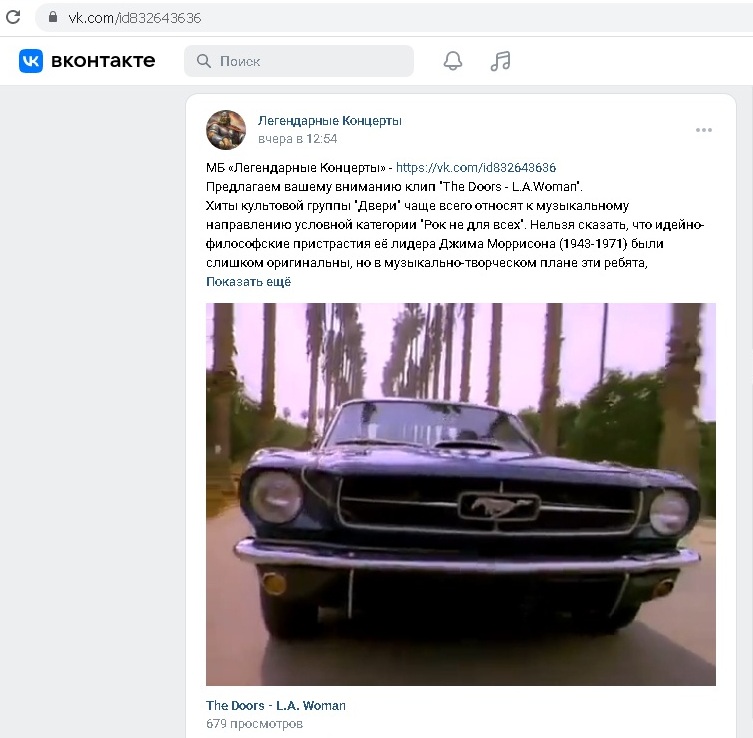
Task: Open The Doors - L.A. Woman video title
Action: tap(276, 705)
